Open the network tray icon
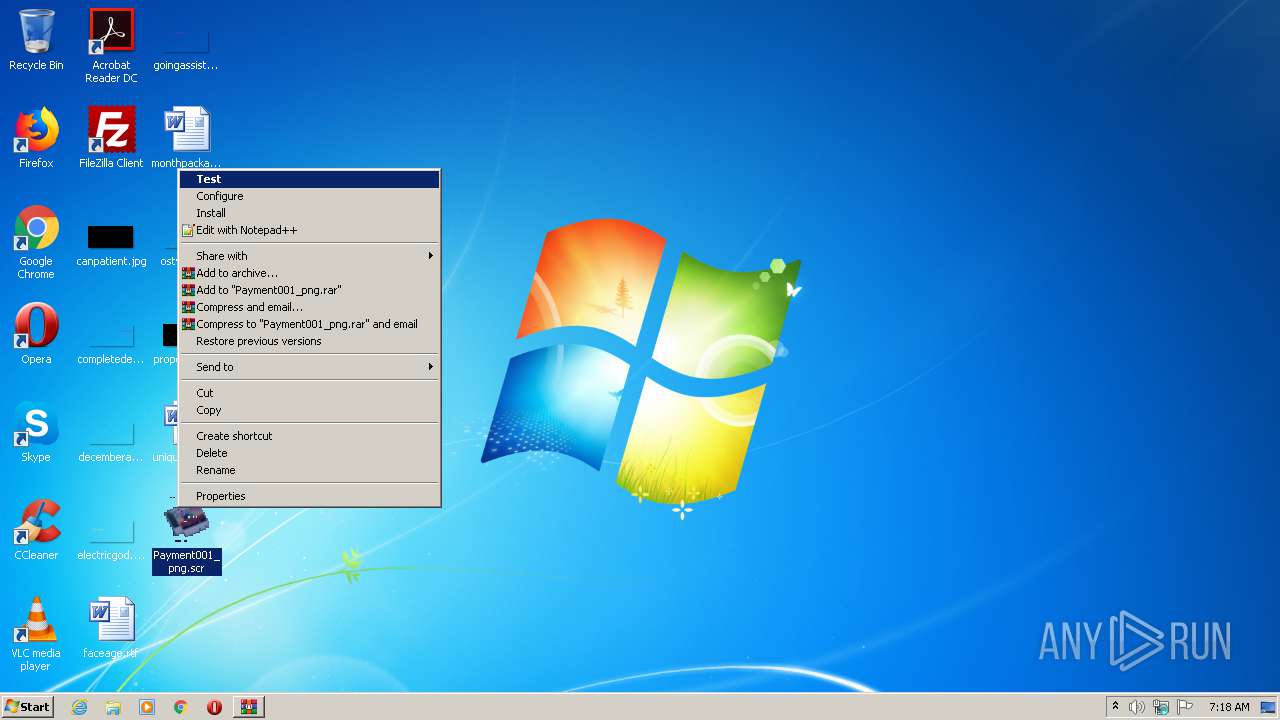The width and height of the screenshot is (1280, 720). tap(1161, 707)
